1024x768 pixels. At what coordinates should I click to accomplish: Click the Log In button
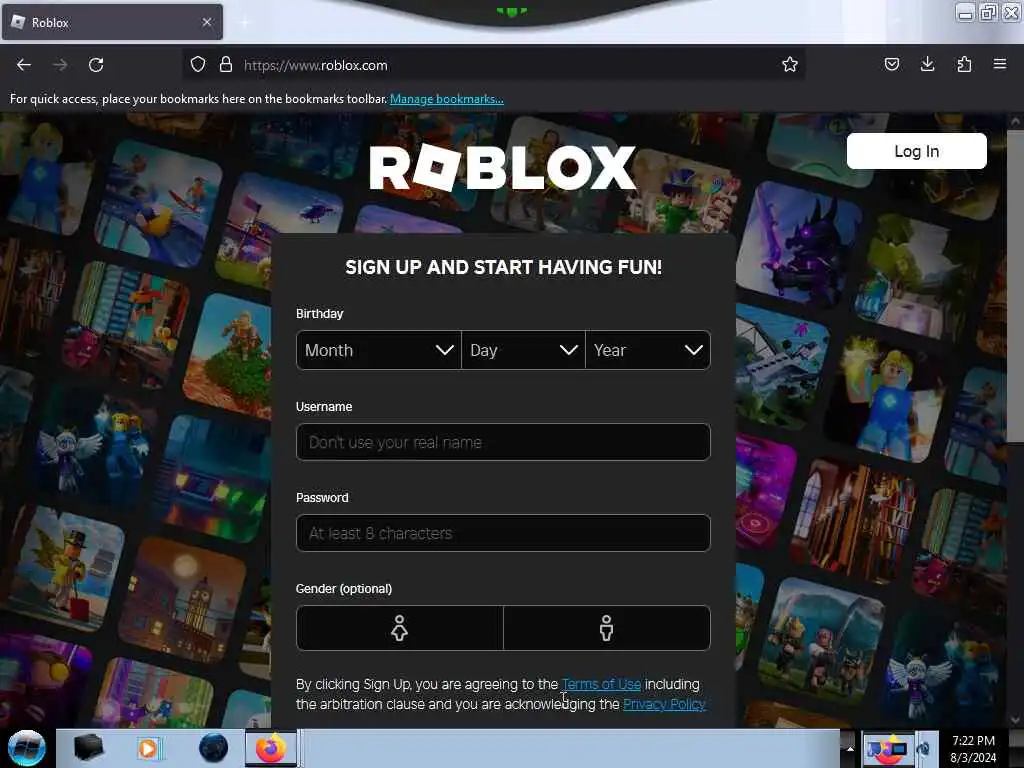pyautogui.click(x=916, y=151)
